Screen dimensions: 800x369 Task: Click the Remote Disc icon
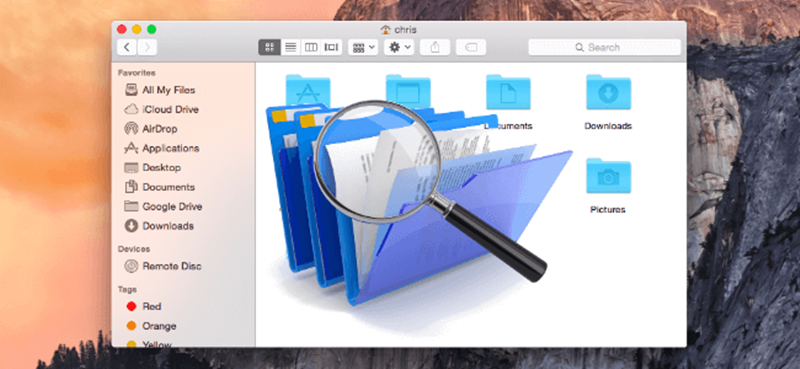(131, 266)
